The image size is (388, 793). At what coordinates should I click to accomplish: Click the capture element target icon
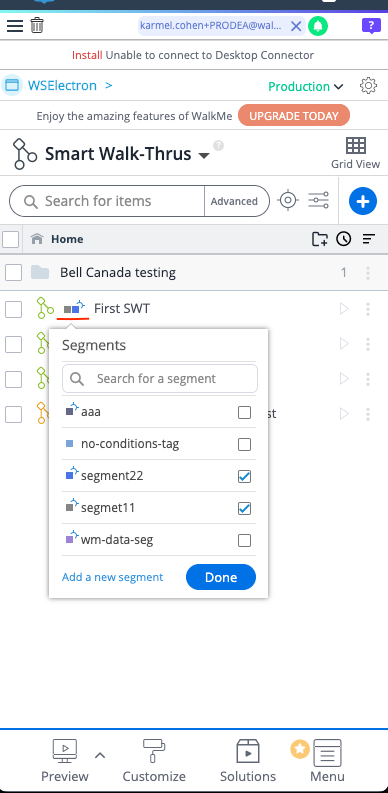pyautogui.click(x=288, y=200)
